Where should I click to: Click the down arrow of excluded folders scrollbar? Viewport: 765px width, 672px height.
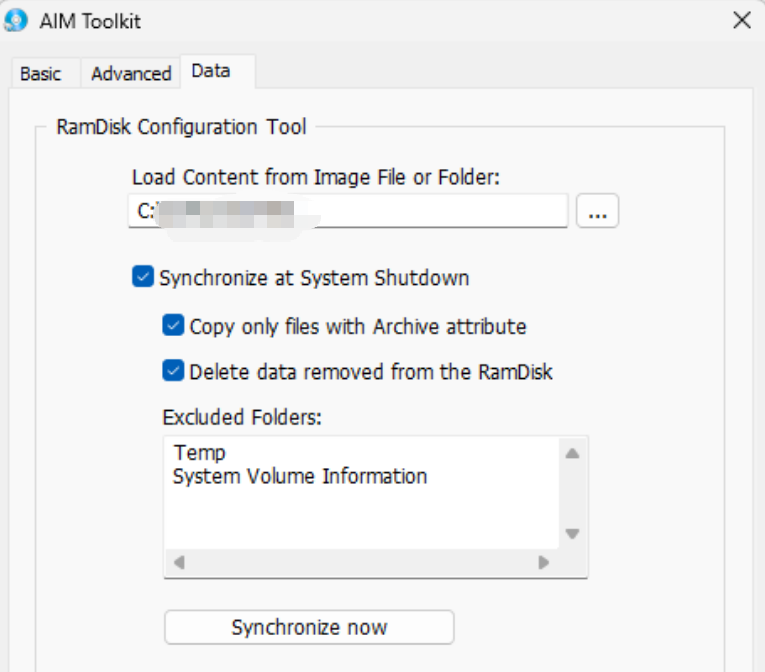coord(572,533)
